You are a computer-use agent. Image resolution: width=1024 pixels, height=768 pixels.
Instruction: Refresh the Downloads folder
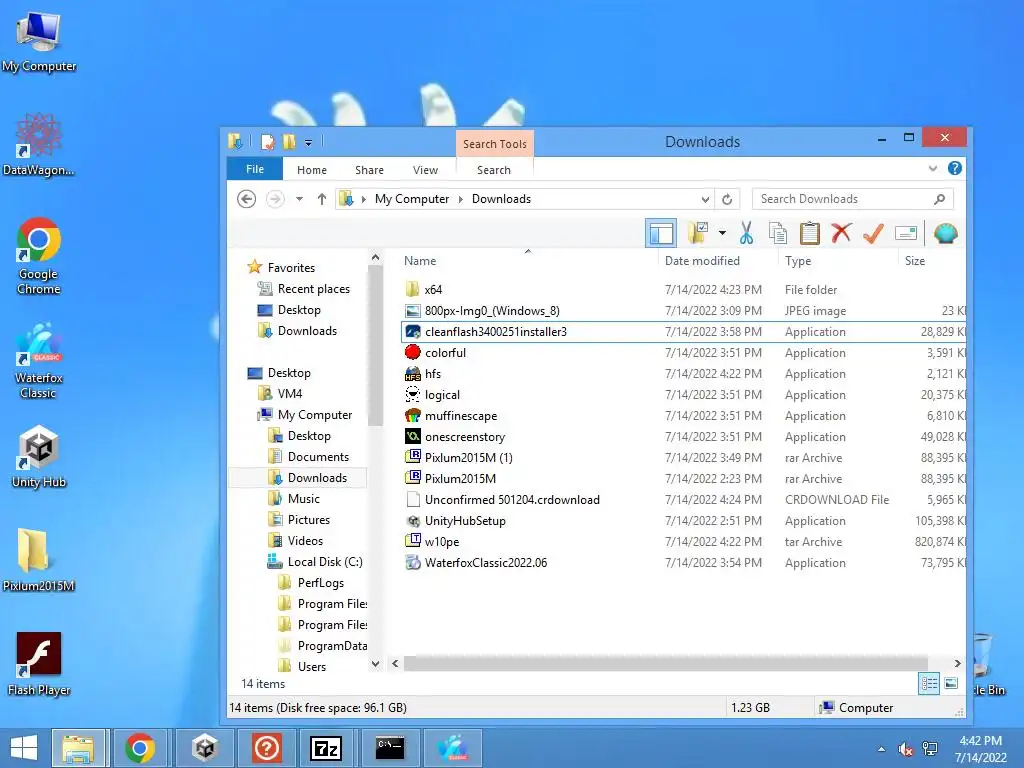coord(727,199)
